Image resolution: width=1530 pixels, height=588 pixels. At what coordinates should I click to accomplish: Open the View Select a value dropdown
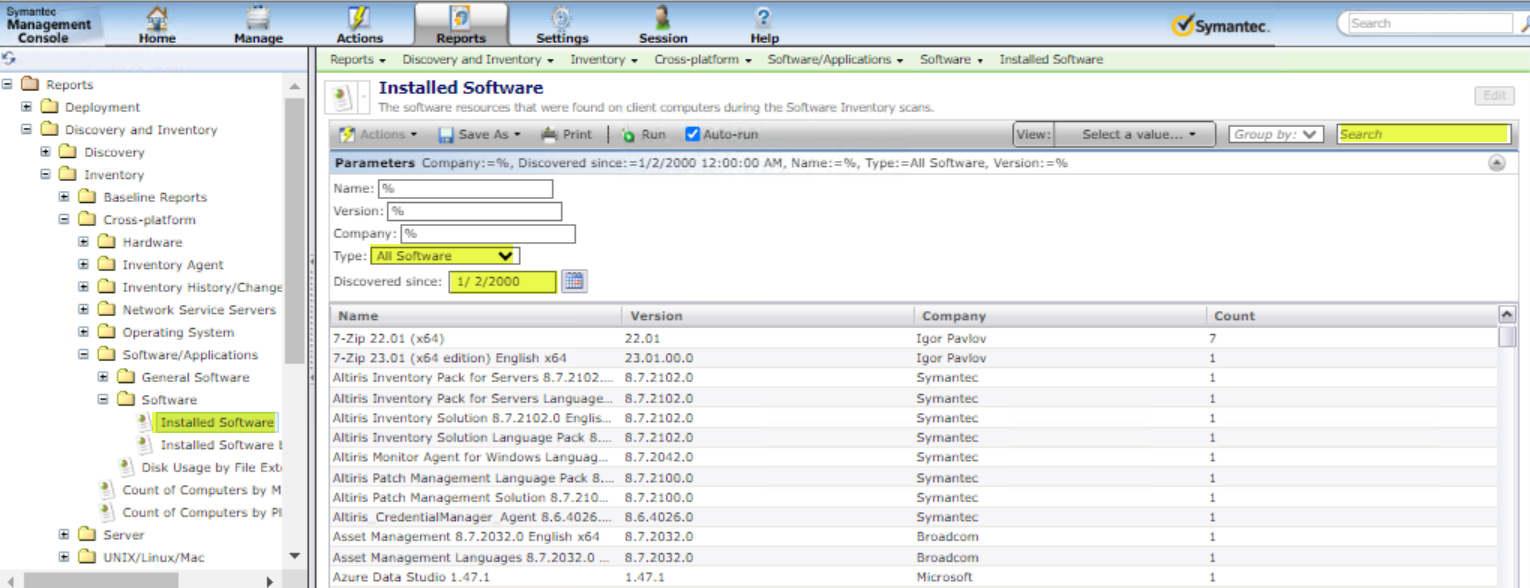pyautogui.click(x=1138, y=134)
